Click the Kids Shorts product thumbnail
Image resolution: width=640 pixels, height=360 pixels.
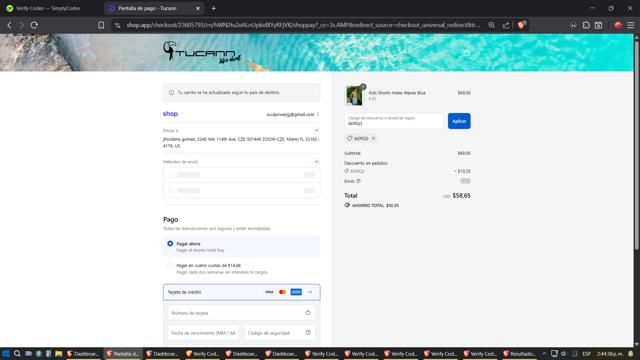[x=354, y=96]
